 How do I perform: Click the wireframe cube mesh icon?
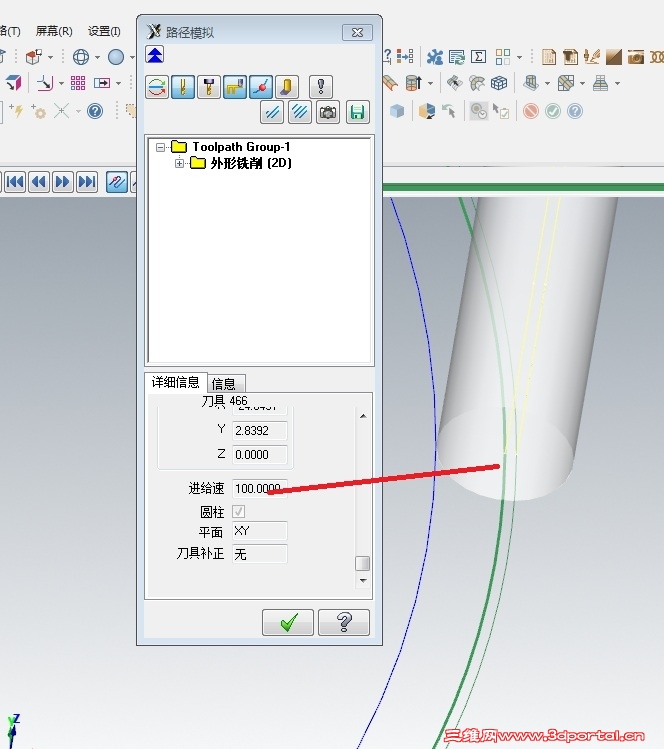pos(499,83)
